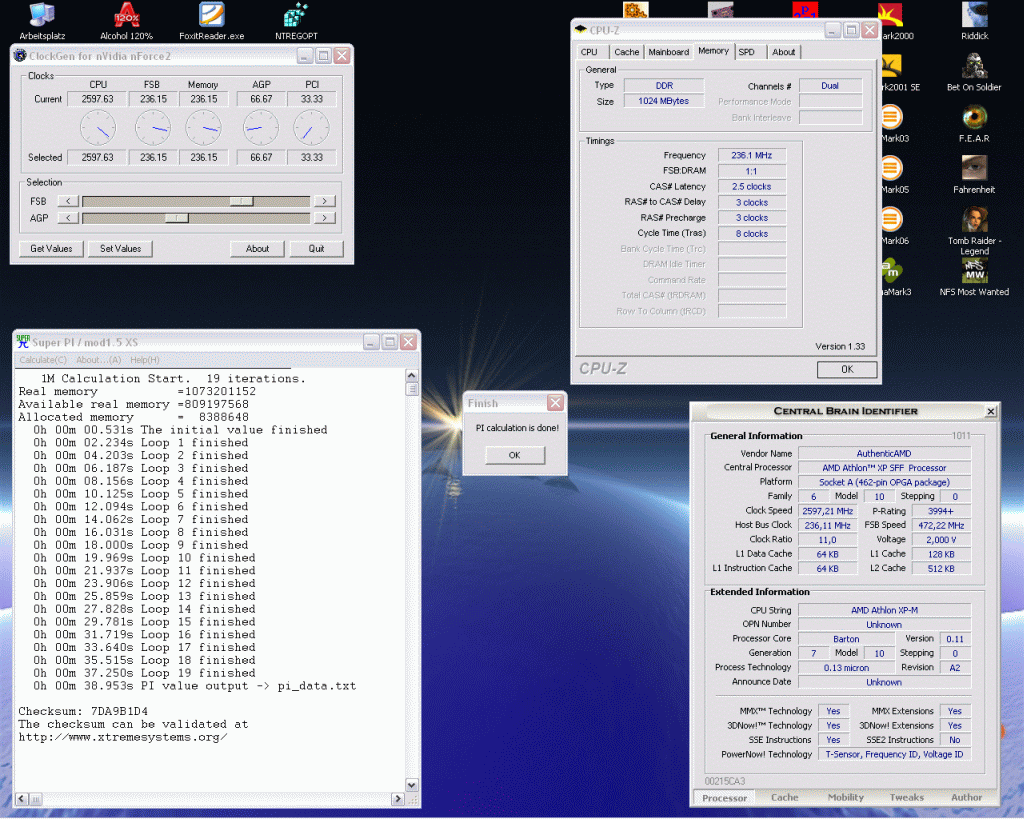Open Author tab in Central Brain Identifier
The width and height of the screenshot is (1024, 819).
click(x=967, y=797)
